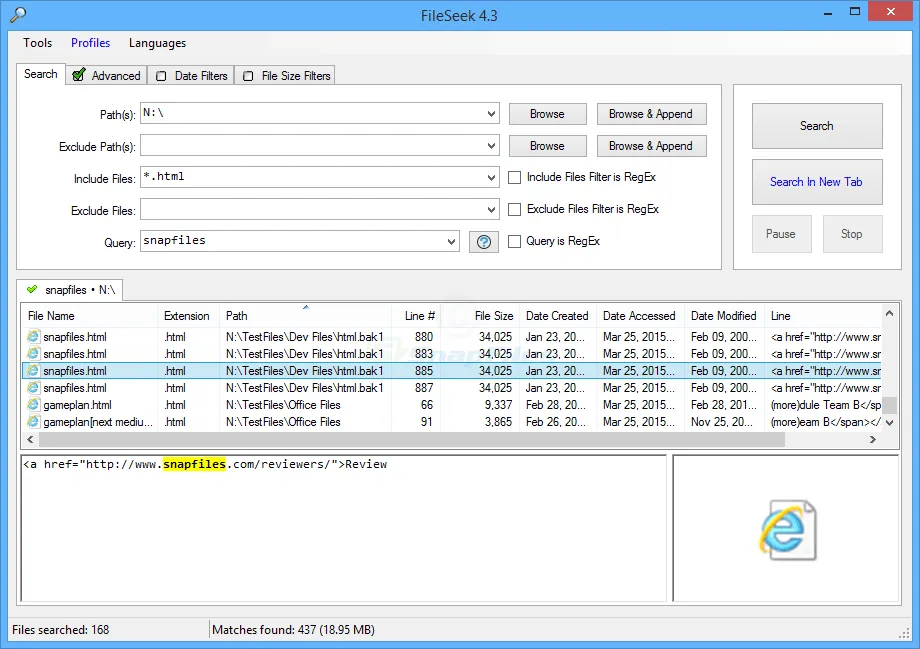Click file icon of snapfiles.html line 883
The image size is (920, 649).
pyautogui.click(x=33, y=354)
